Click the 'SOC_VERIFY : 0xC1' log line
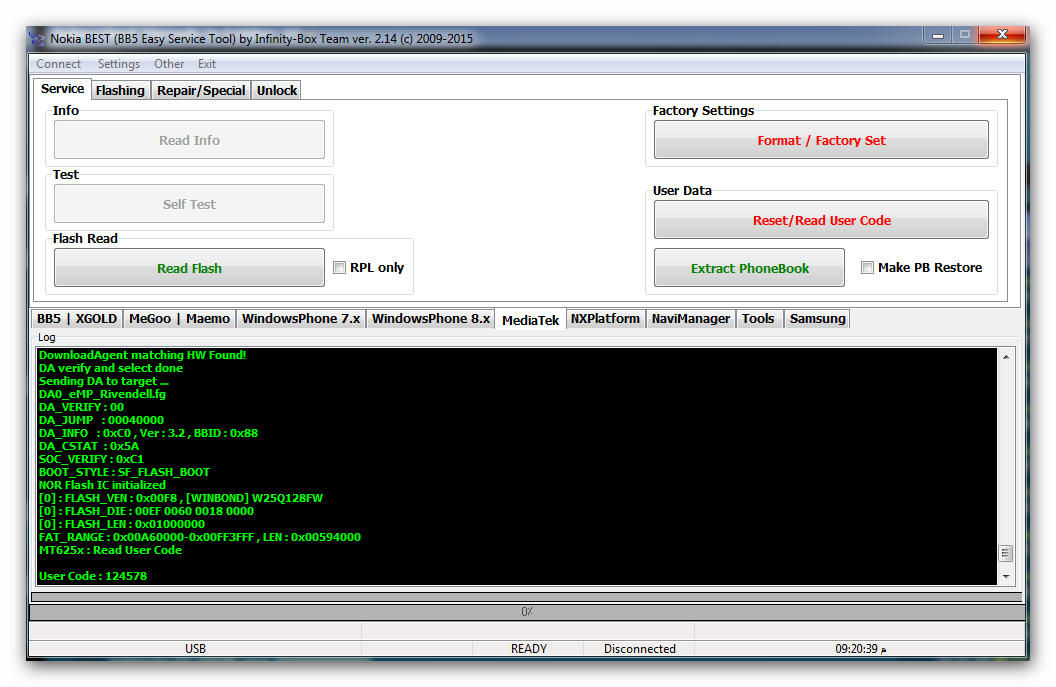Viewport: 1056px width, 687px height. [x=92, y=459]
